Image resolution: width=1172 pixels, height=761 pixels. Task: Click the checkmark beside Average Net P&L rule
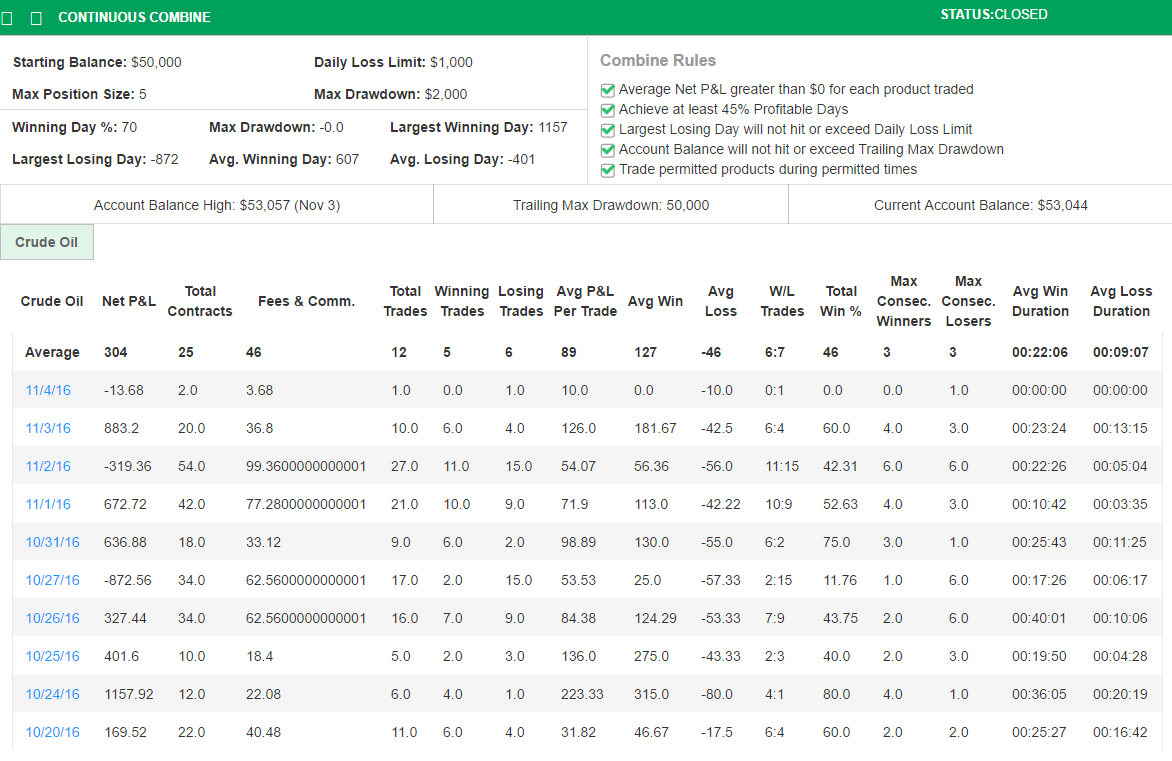click(x=607, y=90)
